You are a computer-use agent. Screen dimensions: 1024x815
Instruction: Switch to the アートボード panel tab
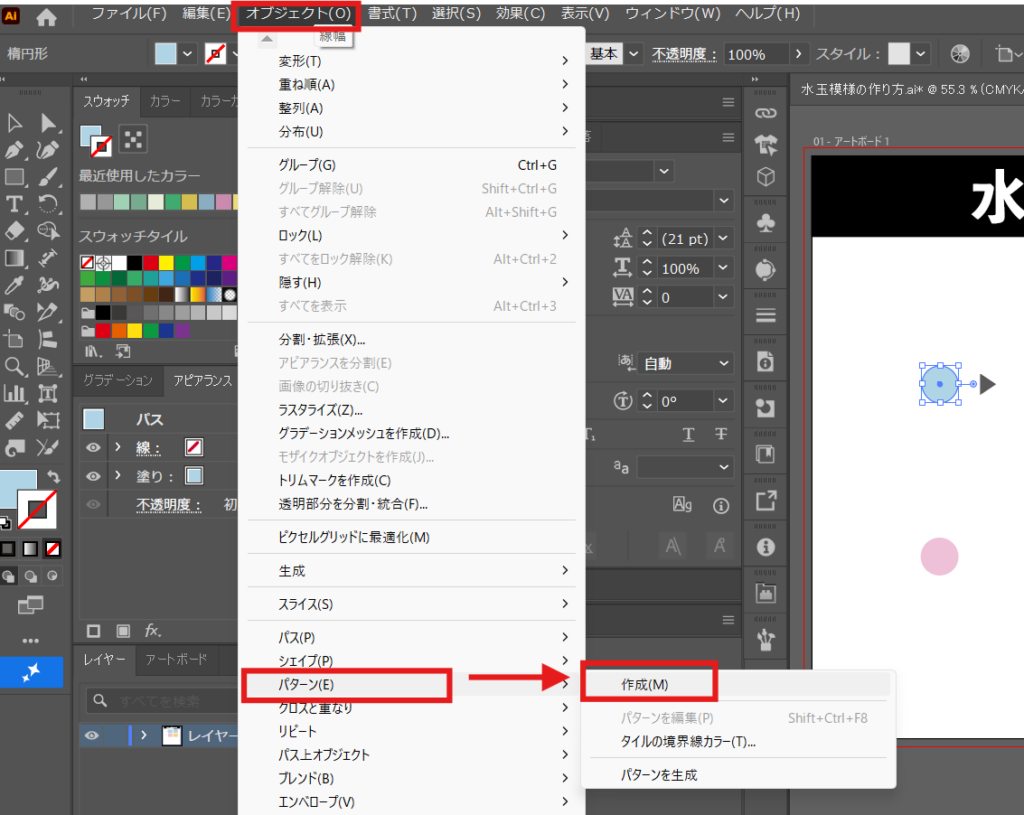tap(176, 659)
